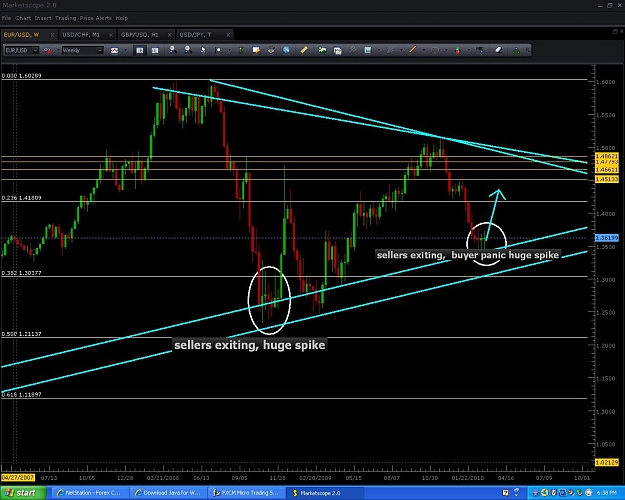Open the Help menu
This screenshot has width=625, height=500.
pyautogui.click(x=122, y=18)
